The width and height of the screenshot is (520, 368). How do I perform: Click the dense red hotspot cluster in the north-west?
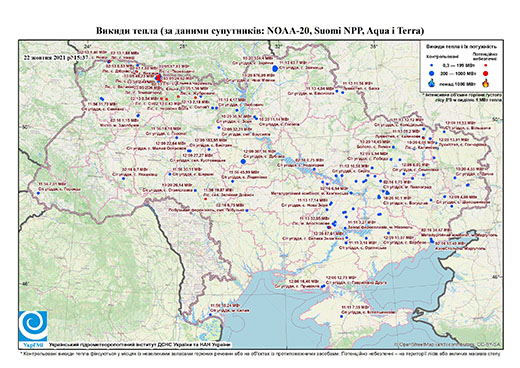(x=159, y=78)
